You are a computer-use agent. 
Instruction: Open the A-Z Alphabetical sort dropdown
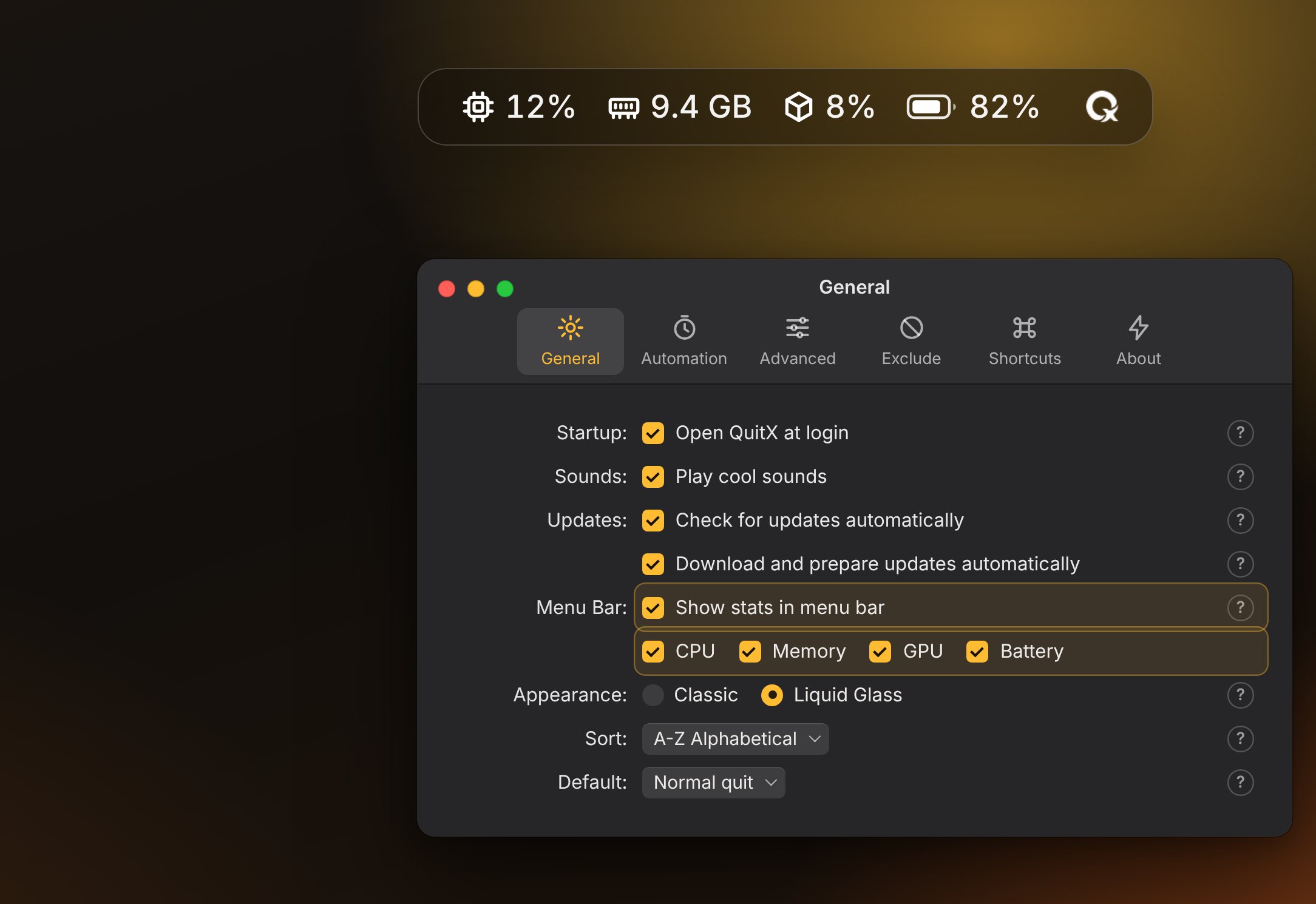735,739
